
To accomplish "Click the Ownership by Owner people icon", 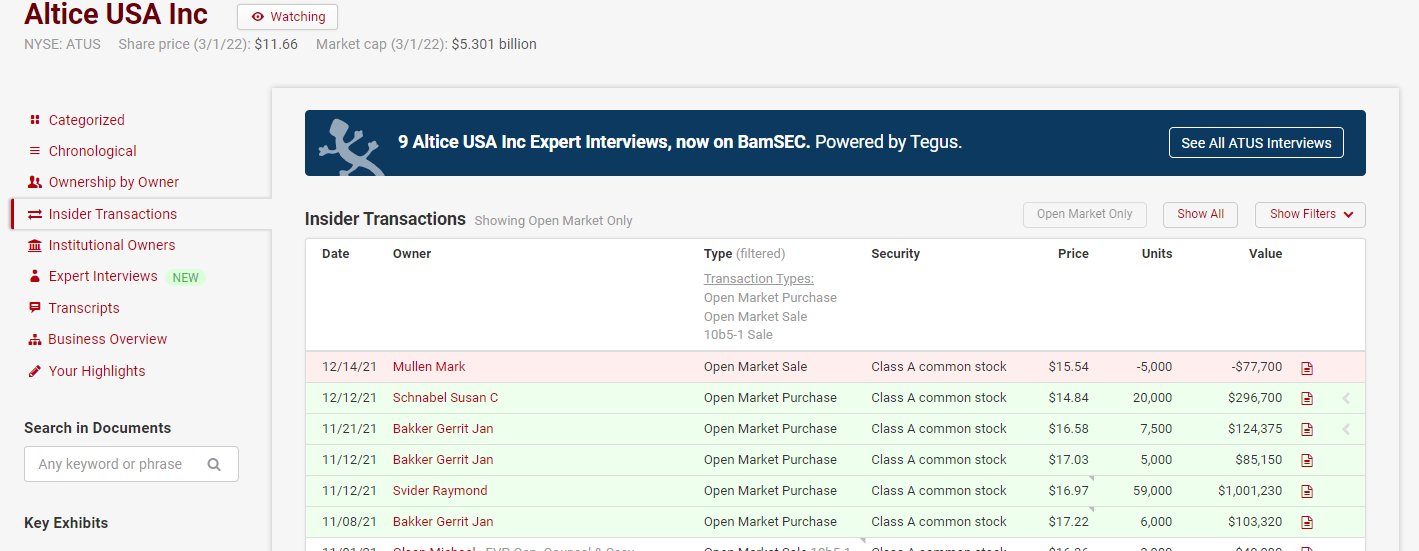I will 35,182.
